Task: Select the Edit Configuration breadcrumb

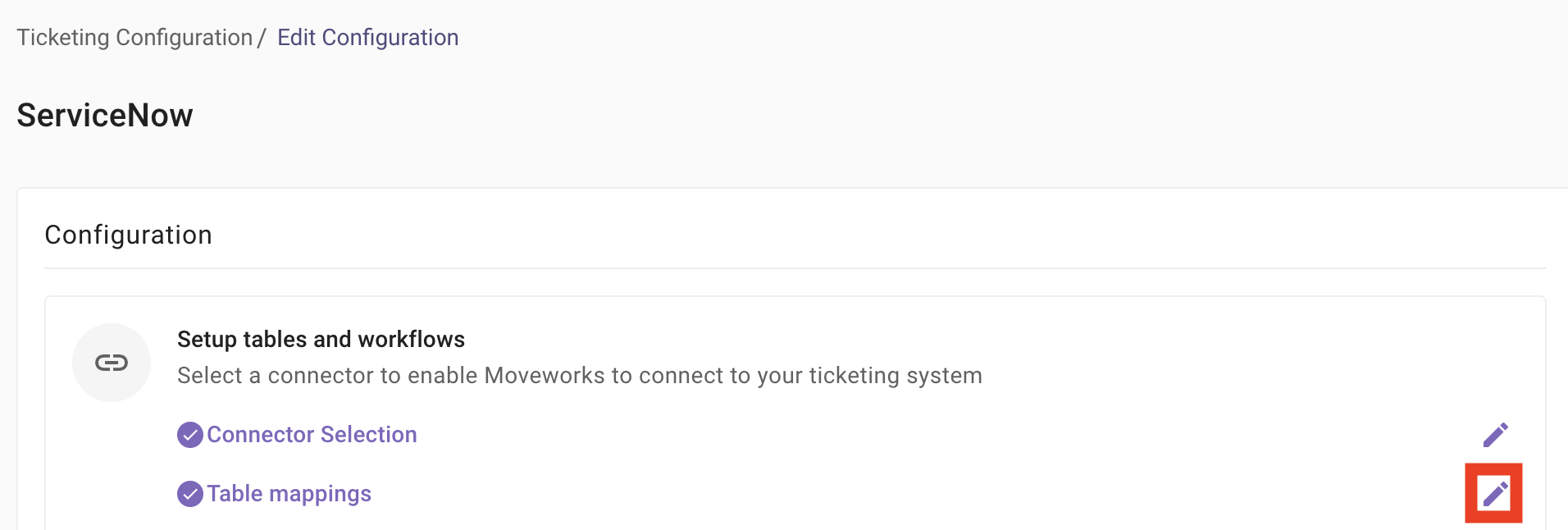Action: [x=367, y=38]
